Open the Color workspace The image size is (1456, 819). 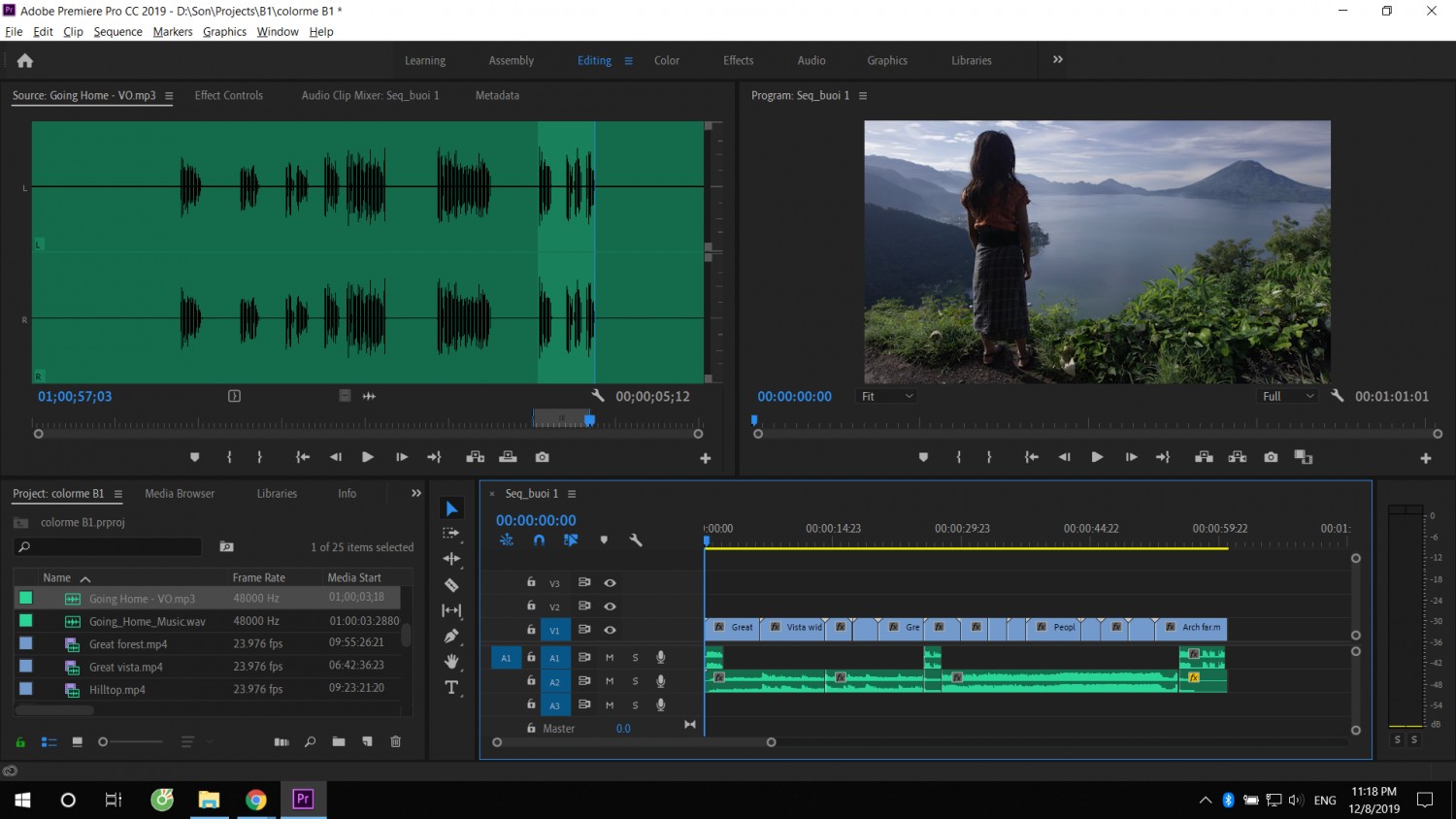click(667, 60)
